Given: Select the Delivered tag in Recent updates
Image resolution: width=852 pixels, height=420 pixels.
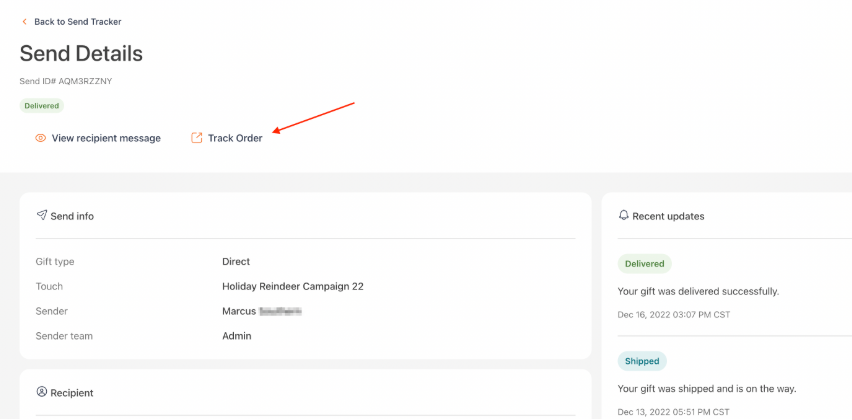Looking at the screenshot, I should click(x=644, y=264).
